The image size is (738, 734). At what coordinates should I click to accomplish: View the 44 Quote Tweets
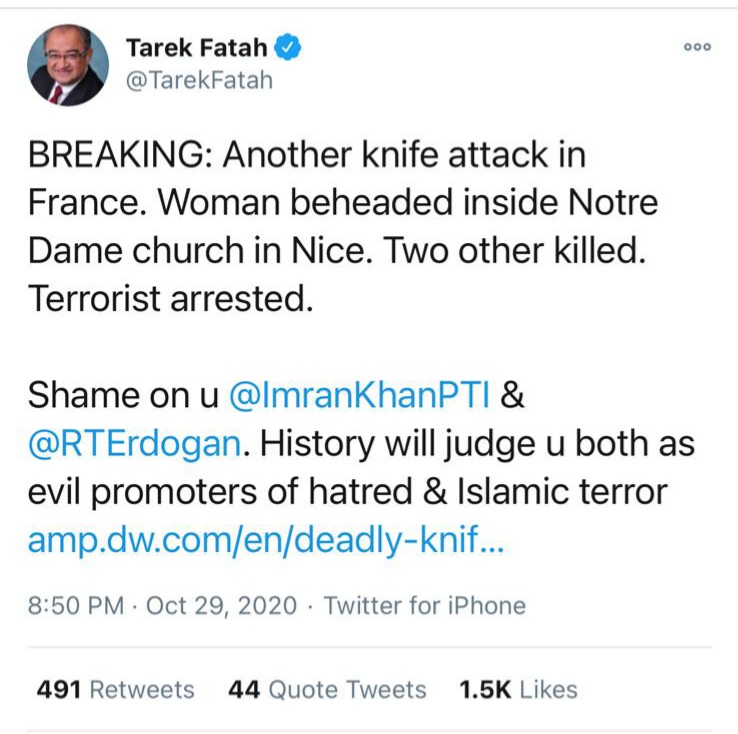(x=327, y=689)
